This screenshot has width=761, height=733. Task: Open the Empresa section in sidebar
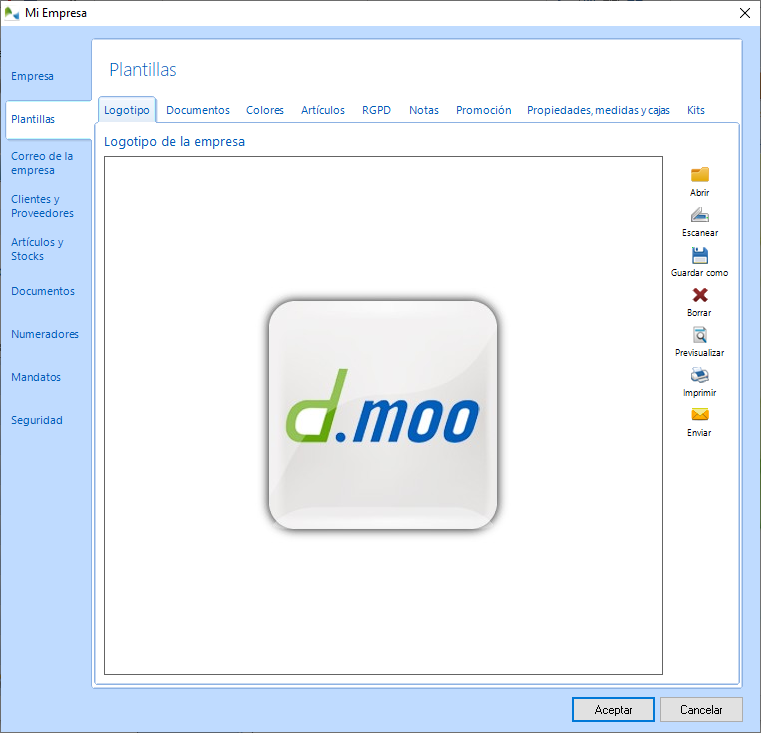pyautogui.click(x=33, y=76)
